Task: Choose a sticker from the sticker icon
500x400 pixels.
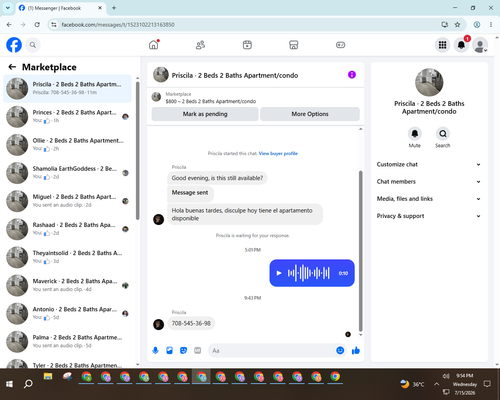Action: [x=183, y=350]
